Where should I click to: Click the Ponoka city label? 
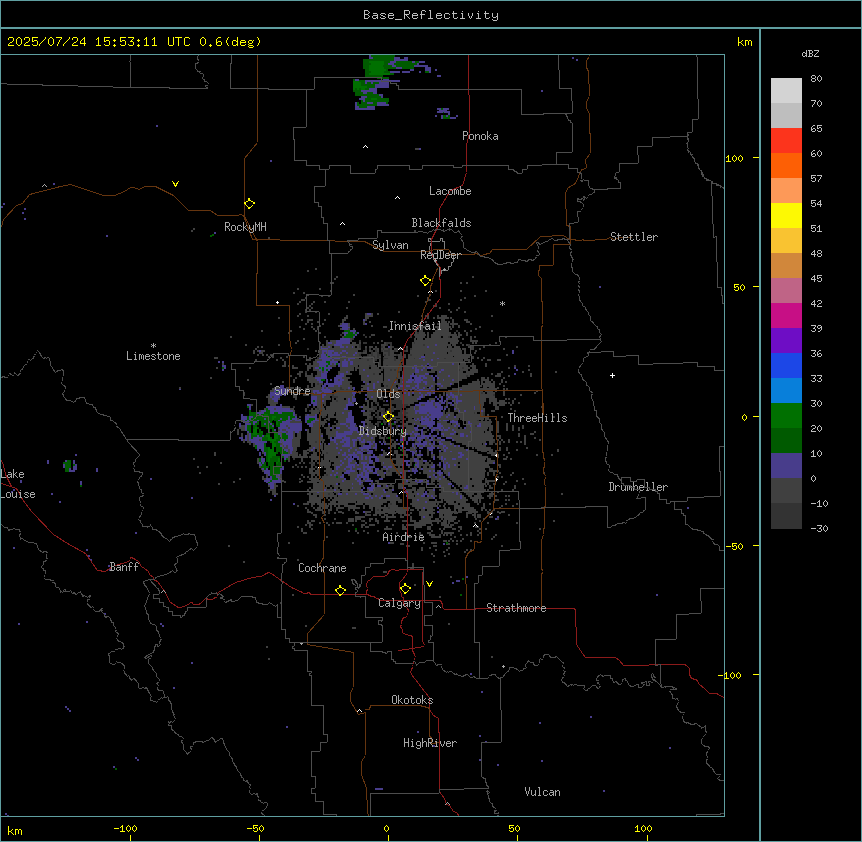pyautogui.click(x=480, y=136)
